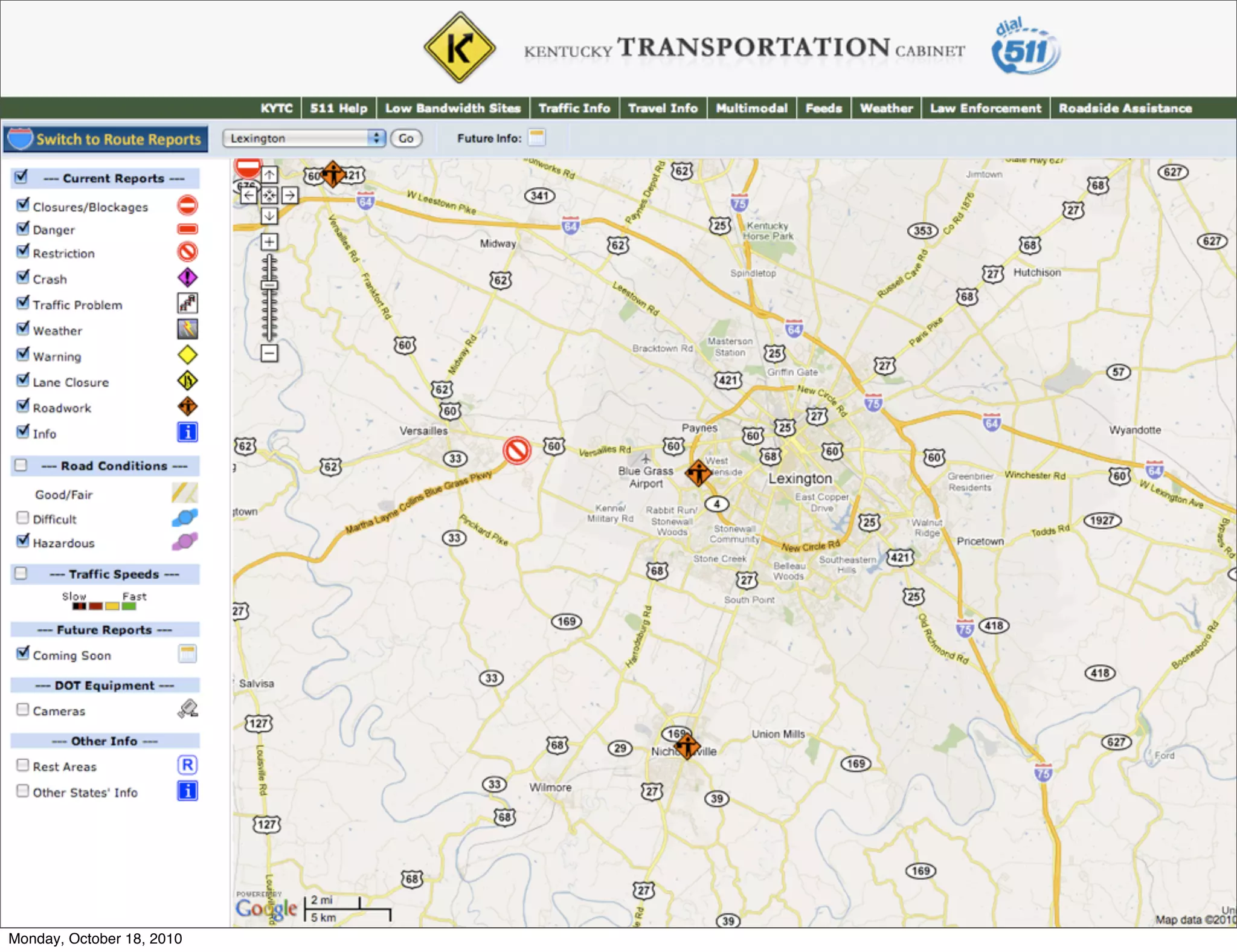Image resolution: width=1237 pixels, height=952 pixels.
Task: Open the Traffic Info menu
Action: (574, 108)
